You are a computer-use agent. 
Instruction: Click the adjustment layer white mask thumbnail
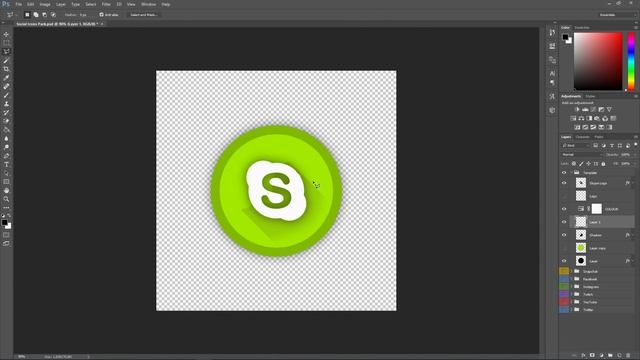(x=597, y=209)
